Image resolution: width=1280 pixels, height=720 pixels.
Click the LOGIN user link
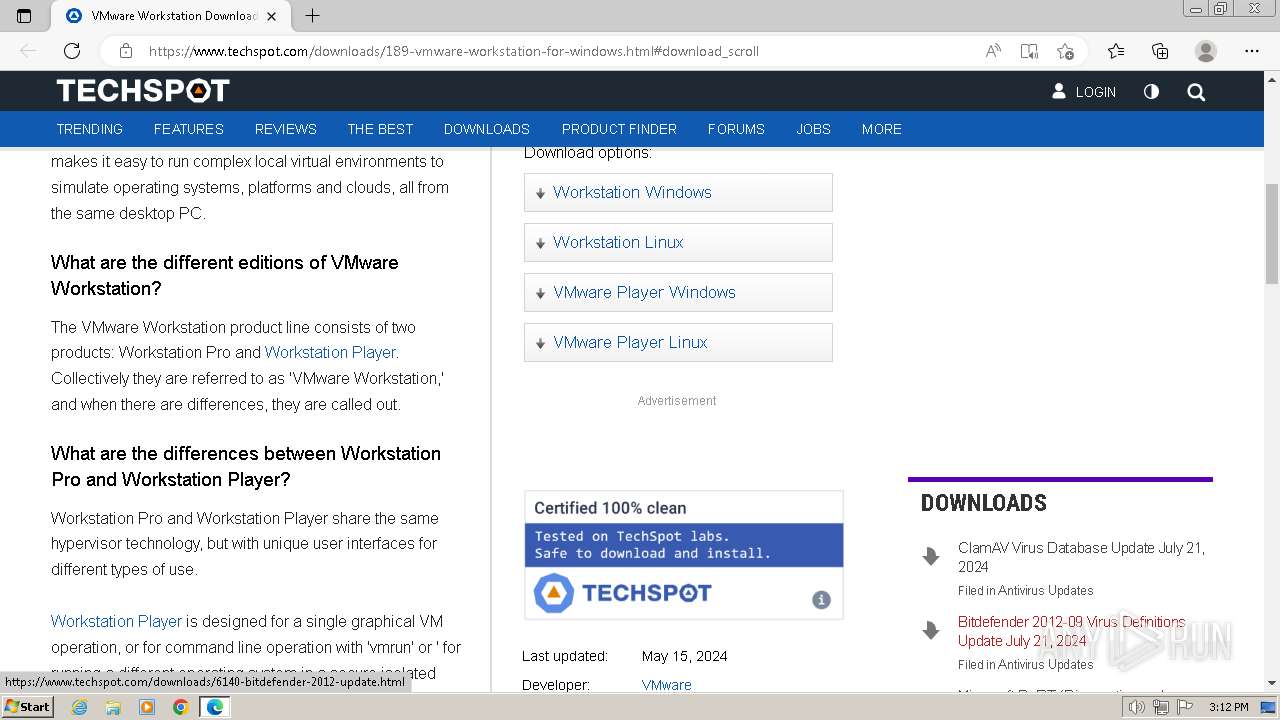pos(1084,91)
